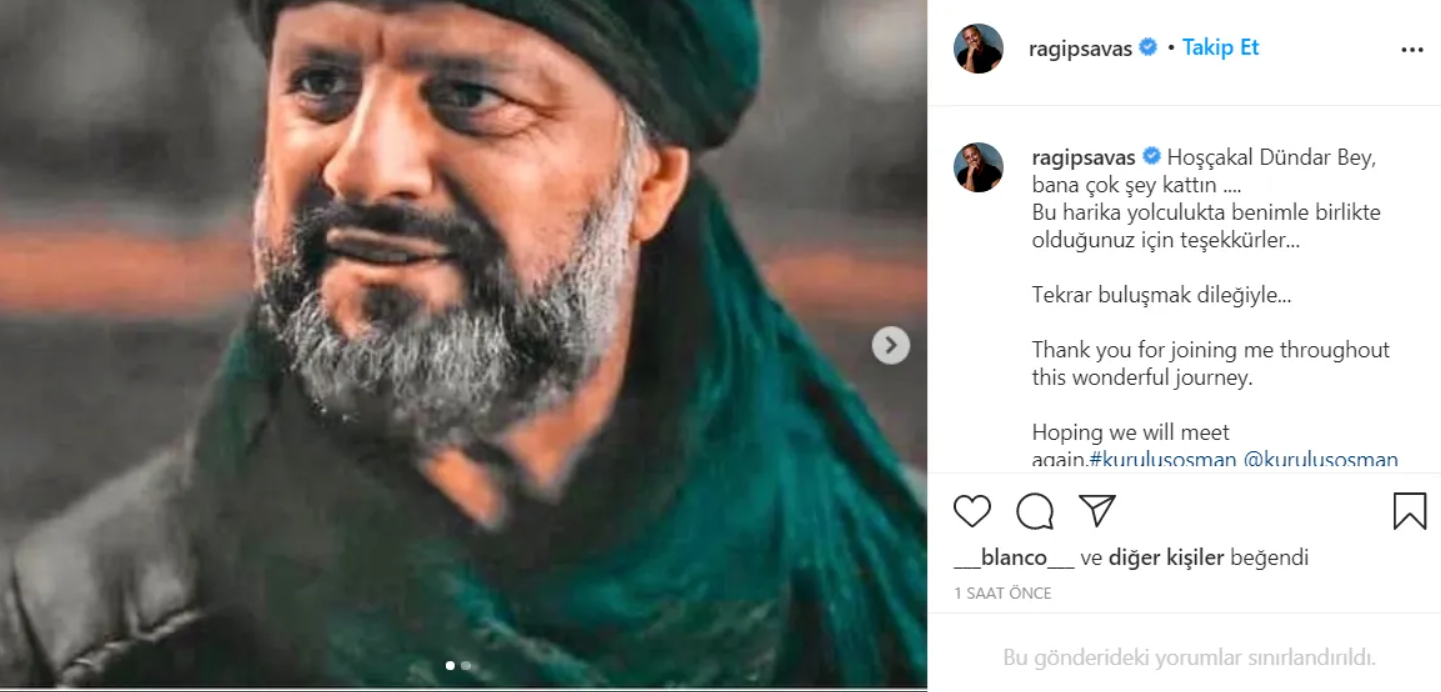The width and height of the screenshot is (1441, 692).
Task: Like the post with the heart icon
Action: pos(972,511)
